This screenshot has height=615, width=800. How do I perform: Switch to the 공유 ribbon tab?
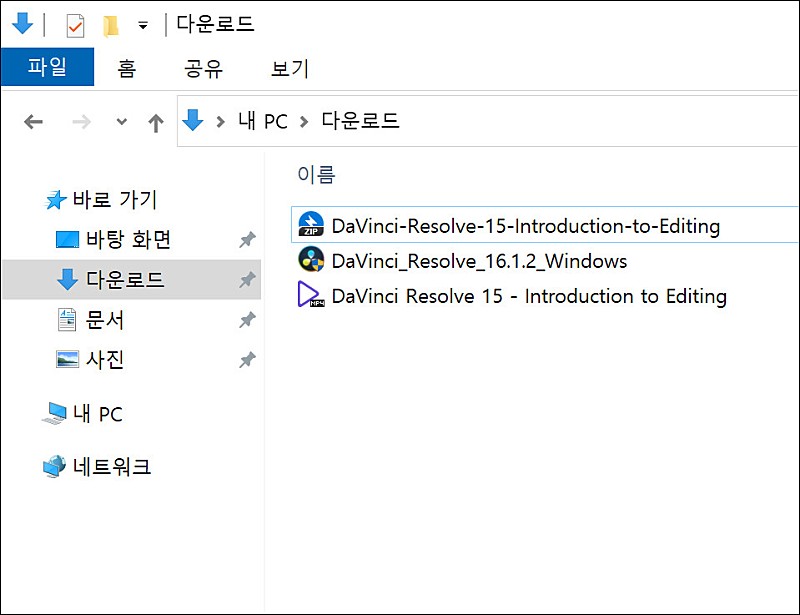pyautogui.click(x=203, y=68)
